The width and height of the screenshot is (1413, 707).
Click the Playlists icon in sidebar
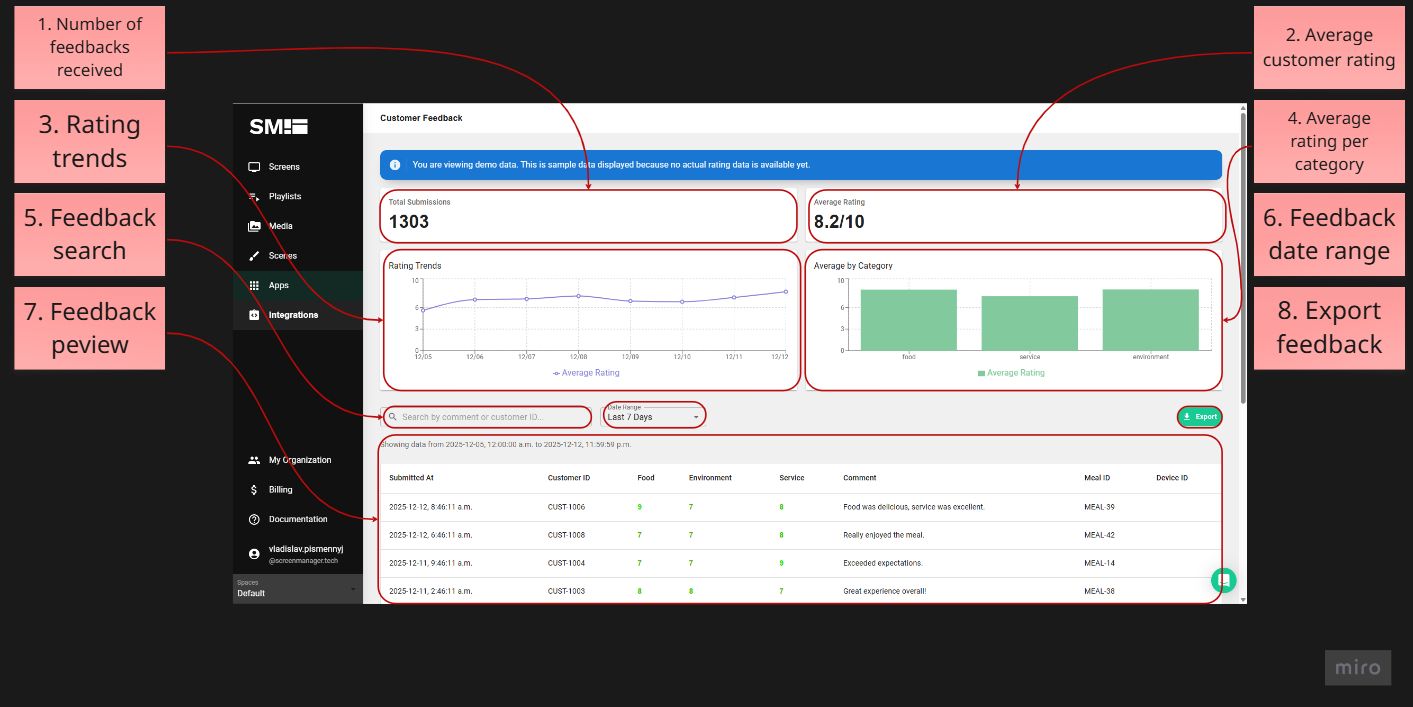coord(254,197)
